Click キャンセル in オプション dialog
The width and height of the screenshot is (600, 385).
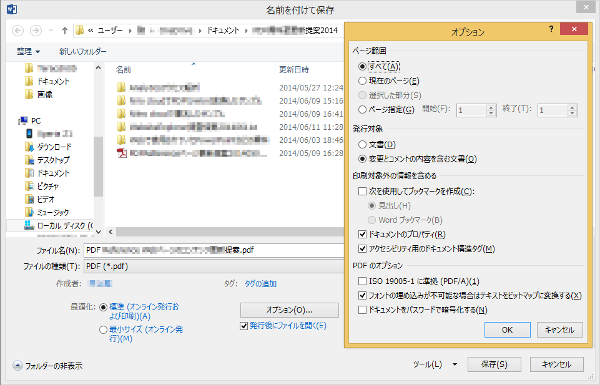[560, 330]
